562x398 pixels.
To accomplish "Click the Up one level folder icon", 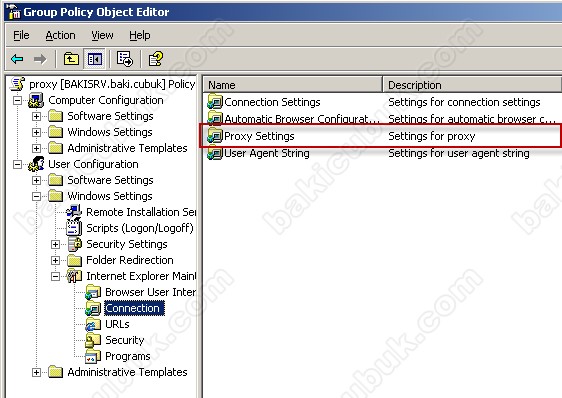I will point(71,58).
